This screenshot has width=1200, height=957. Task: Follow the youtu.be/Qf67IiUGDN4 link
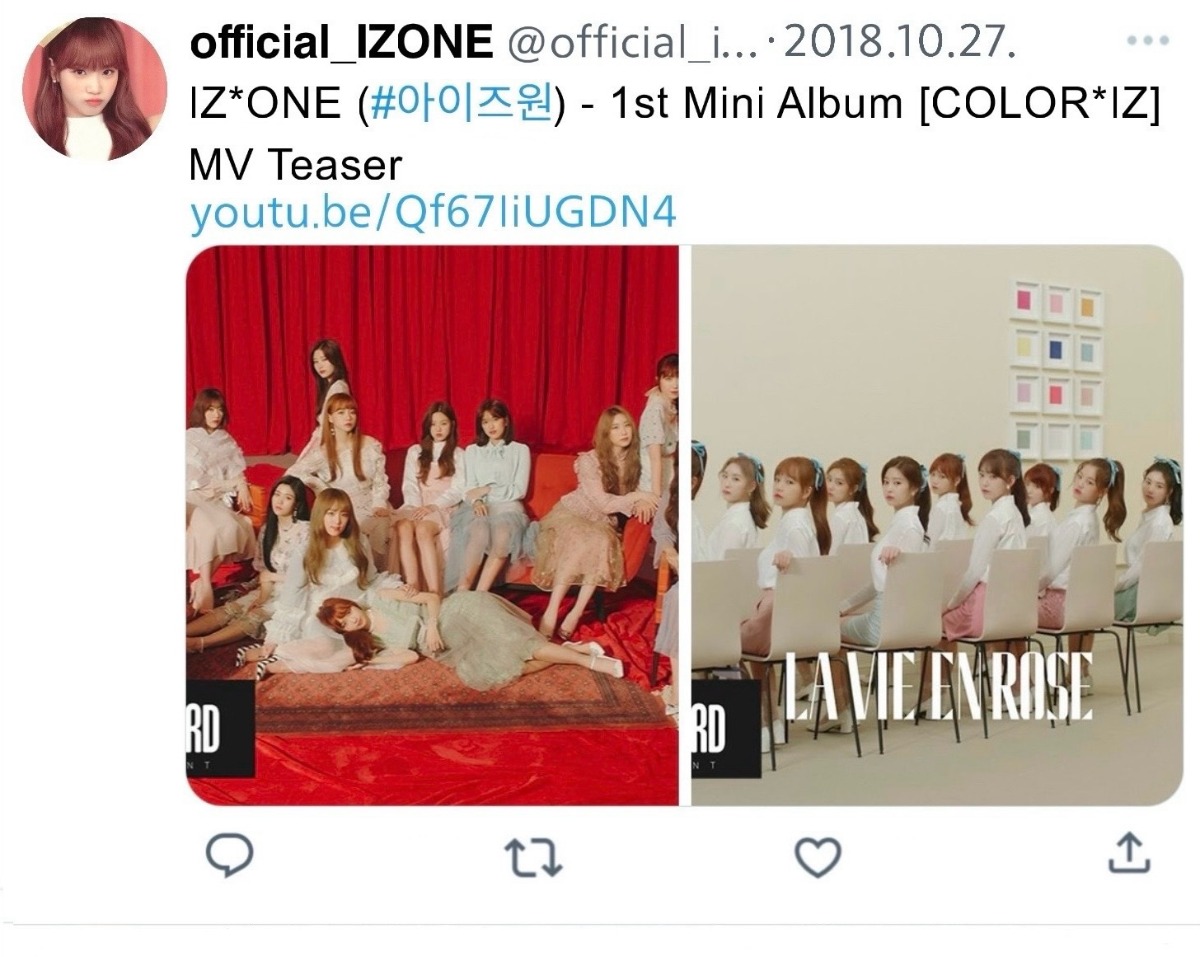433,212
